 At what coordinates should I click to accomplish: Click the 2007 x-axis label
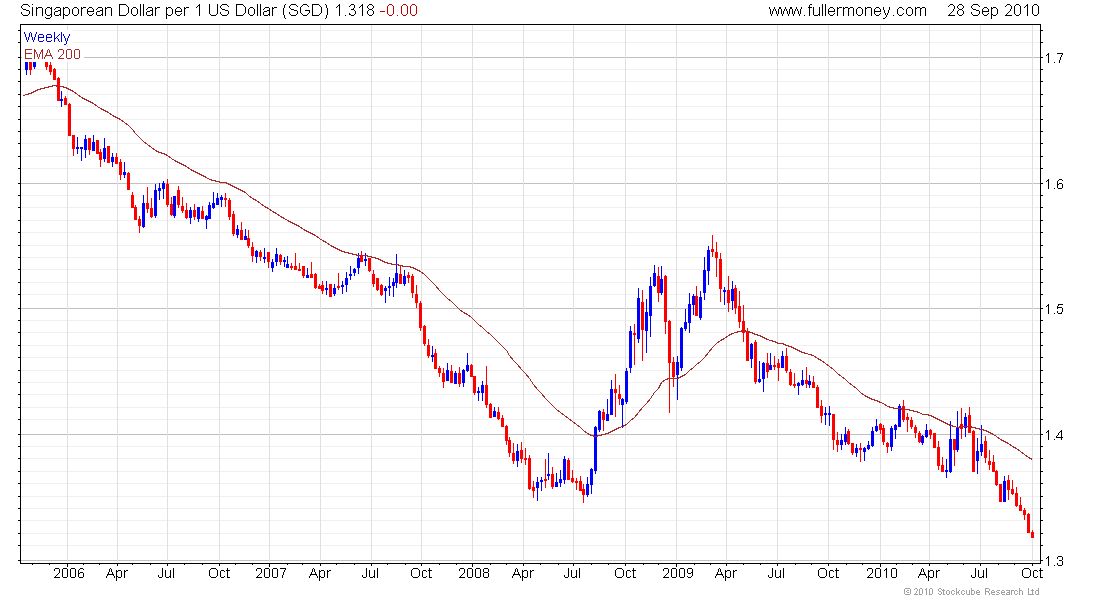click(271, 573)
